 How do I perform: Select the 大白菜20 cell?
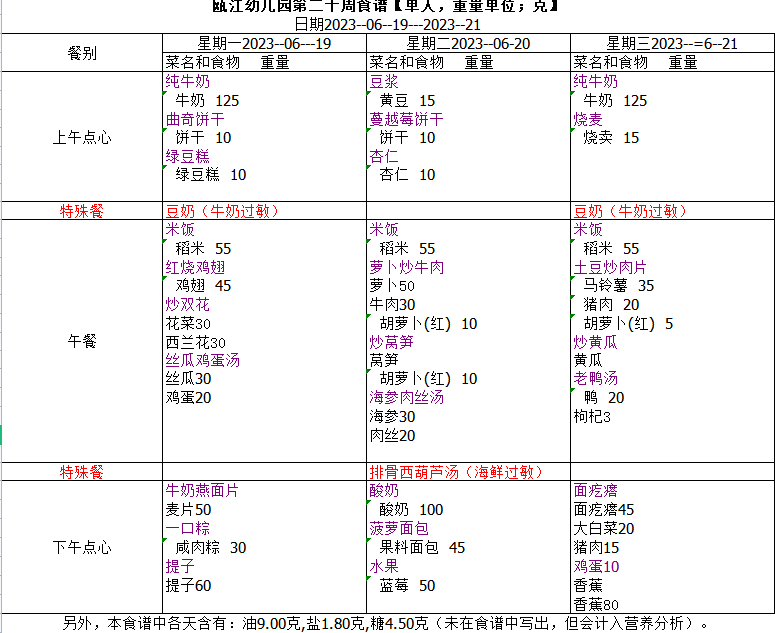(603, 528)
